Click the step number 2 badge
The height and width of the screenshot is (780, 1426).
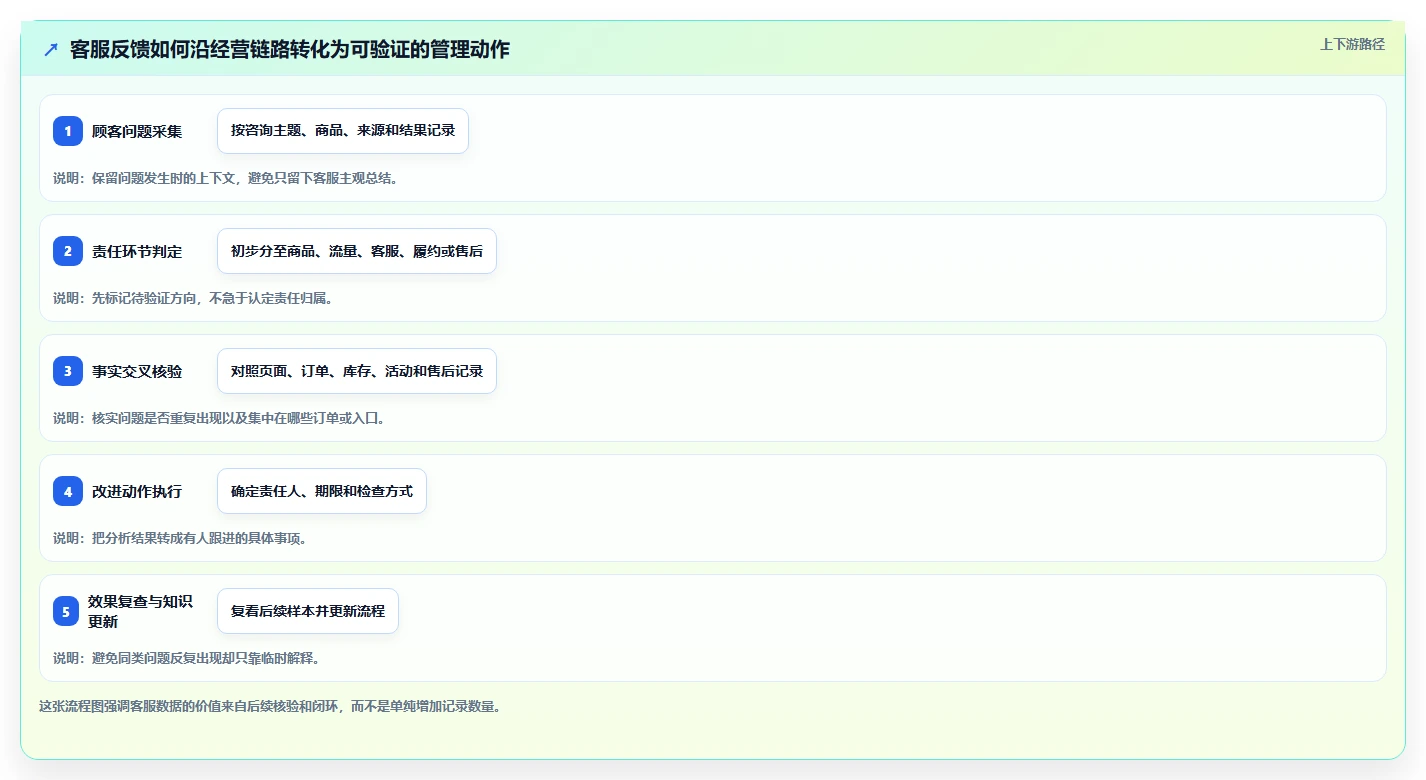tap(68, 251)
